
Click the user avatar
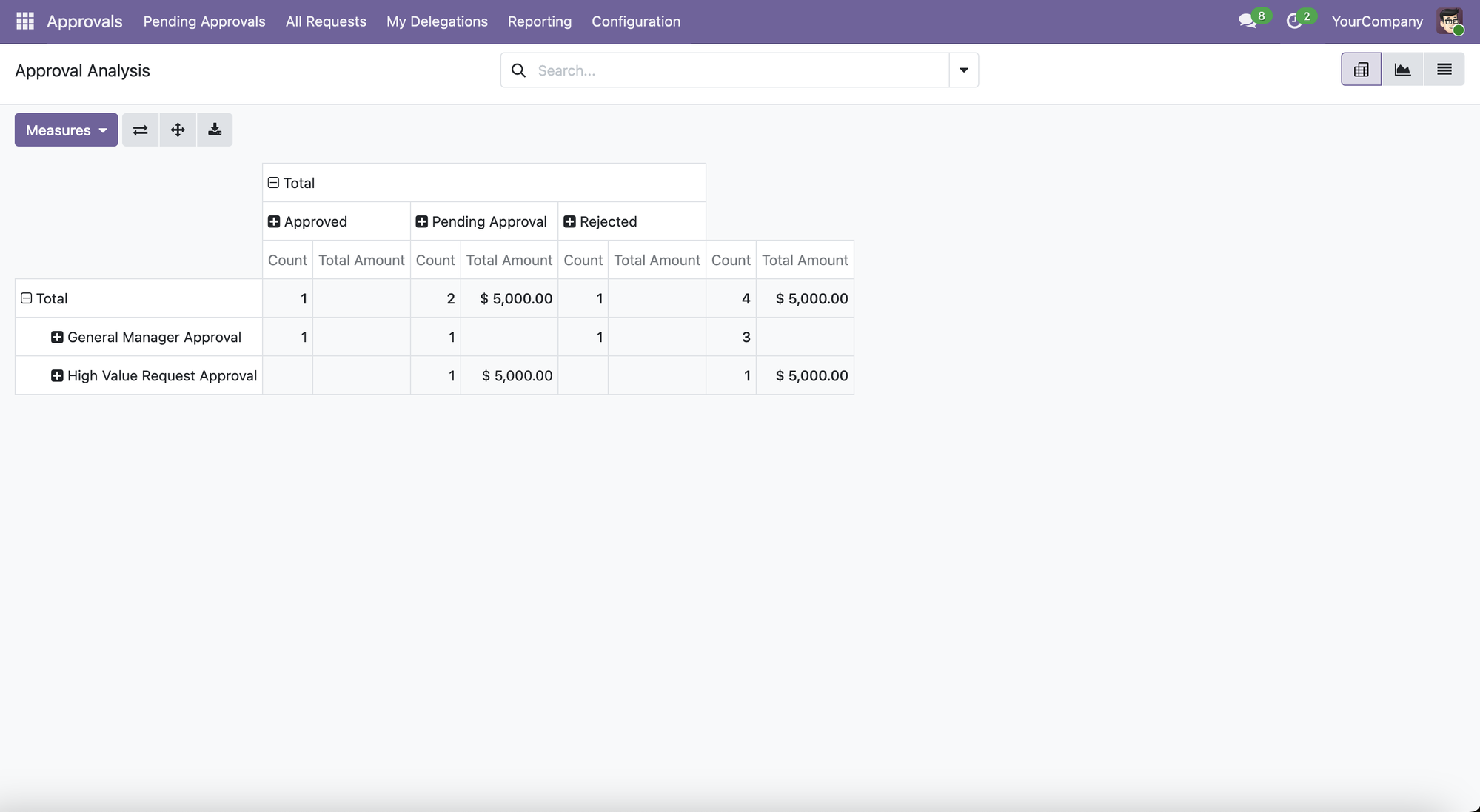(1449, 21)
